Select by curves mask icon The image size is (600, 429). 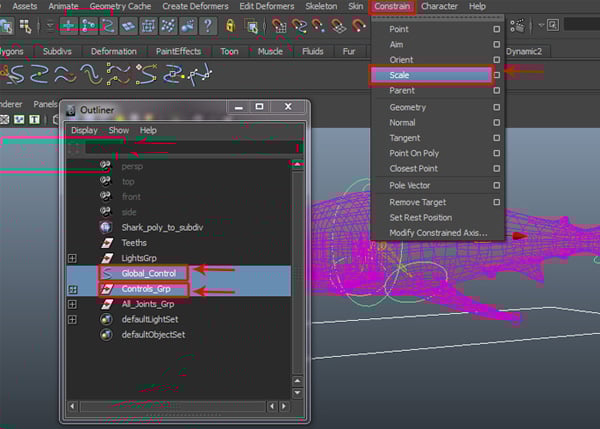[x=108, y=26]
